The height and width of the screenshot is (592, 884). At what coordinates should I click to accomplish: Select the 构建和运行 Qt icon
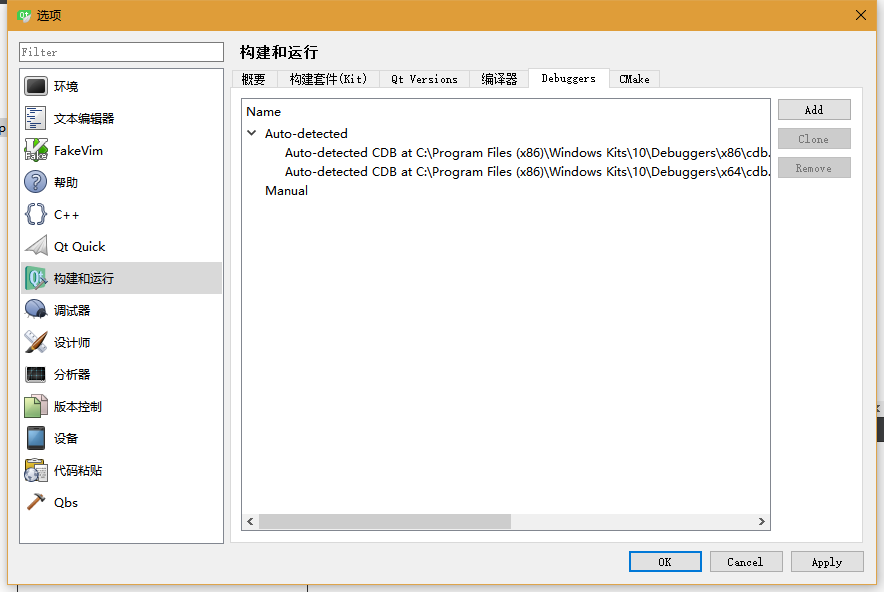[x=36, y=279]
